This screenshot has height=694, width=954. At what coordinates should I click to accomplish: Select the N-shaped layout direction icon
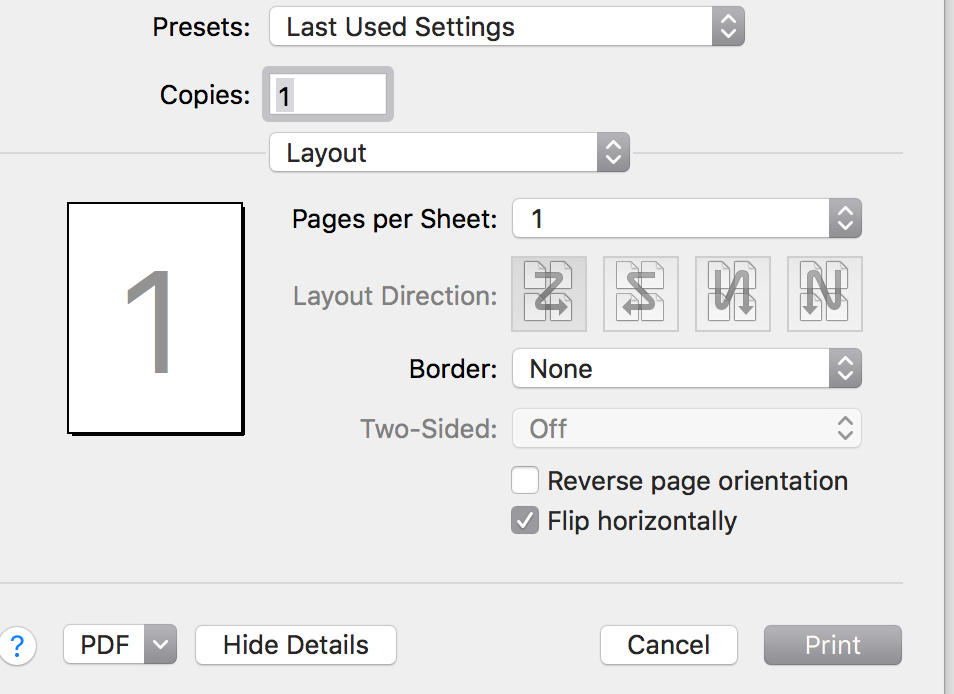click(x=825, y=294)
